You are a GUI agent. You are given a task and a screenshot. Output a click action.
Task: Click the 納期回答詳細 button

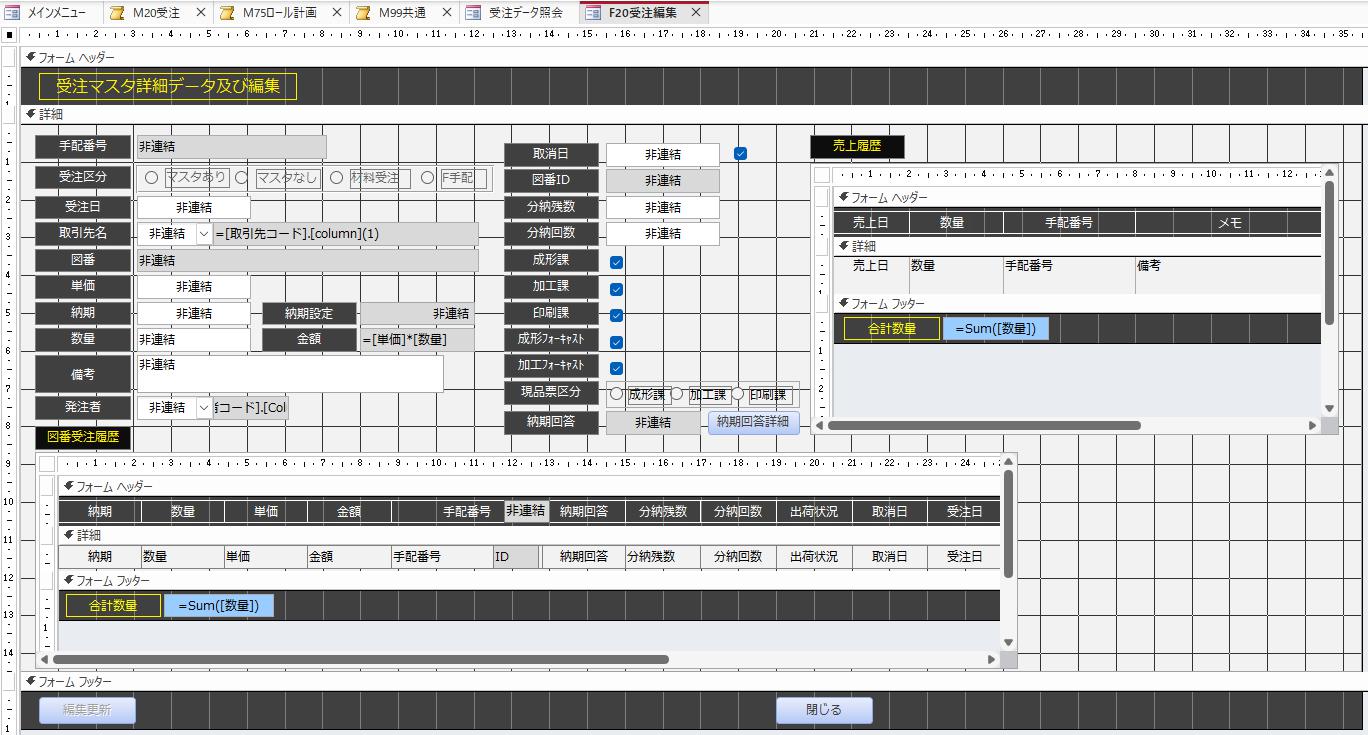[x=753, y=422]
